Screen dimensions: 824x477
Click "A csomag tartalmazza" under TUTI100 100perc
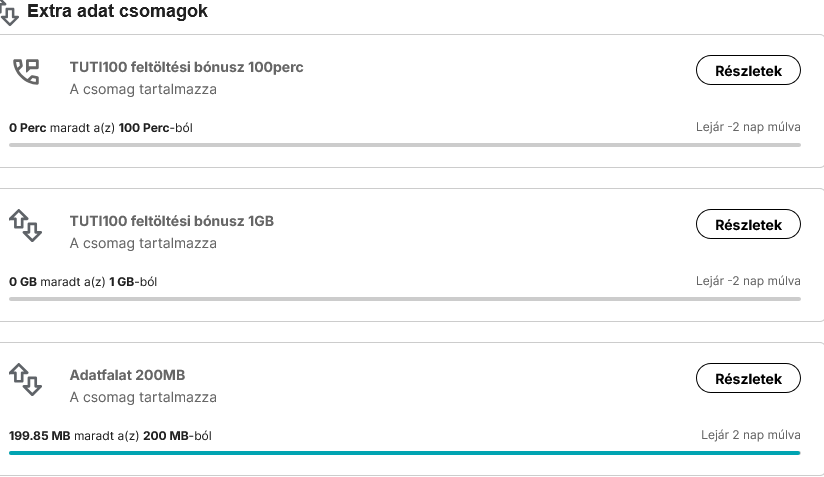[x=143, y=89]
